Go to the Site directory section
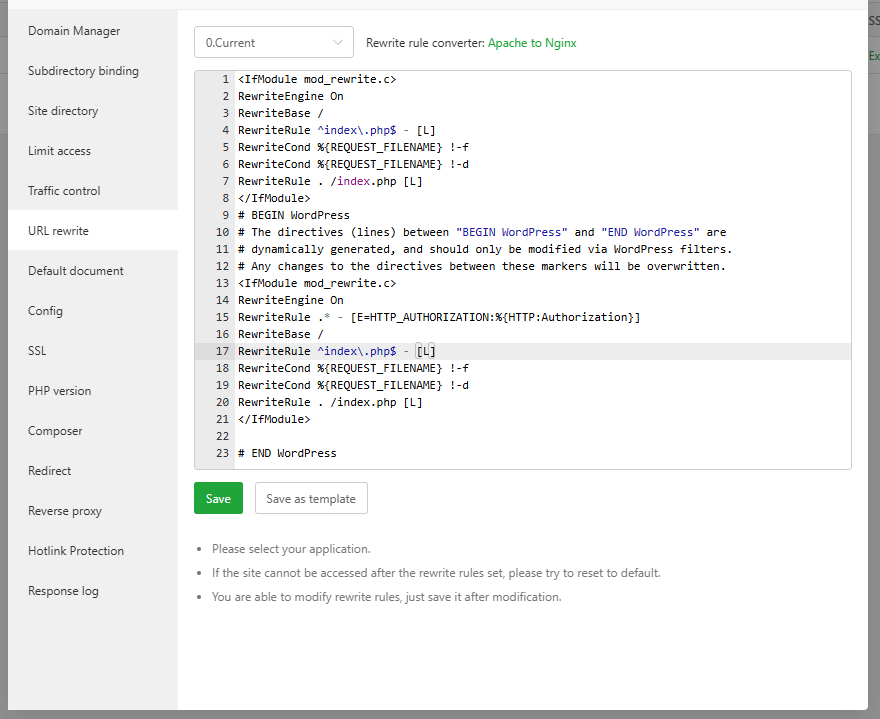 click(x=63, y=111)
